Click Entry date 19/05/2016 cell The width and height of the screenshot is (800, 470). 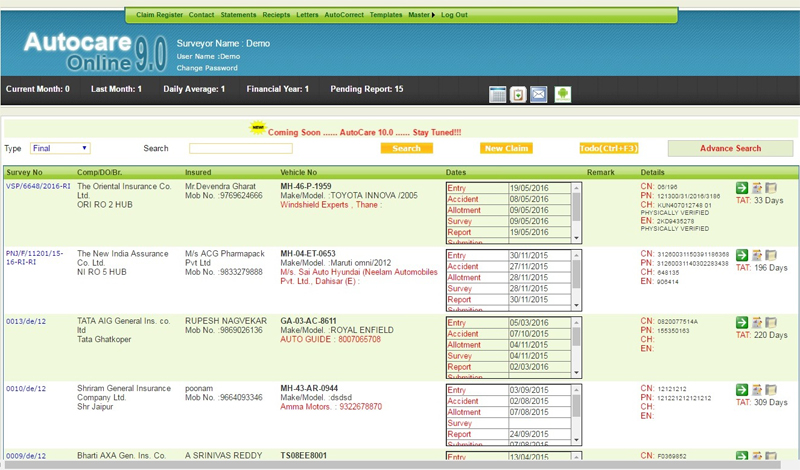pyautogui.click(x=539, y=188)
